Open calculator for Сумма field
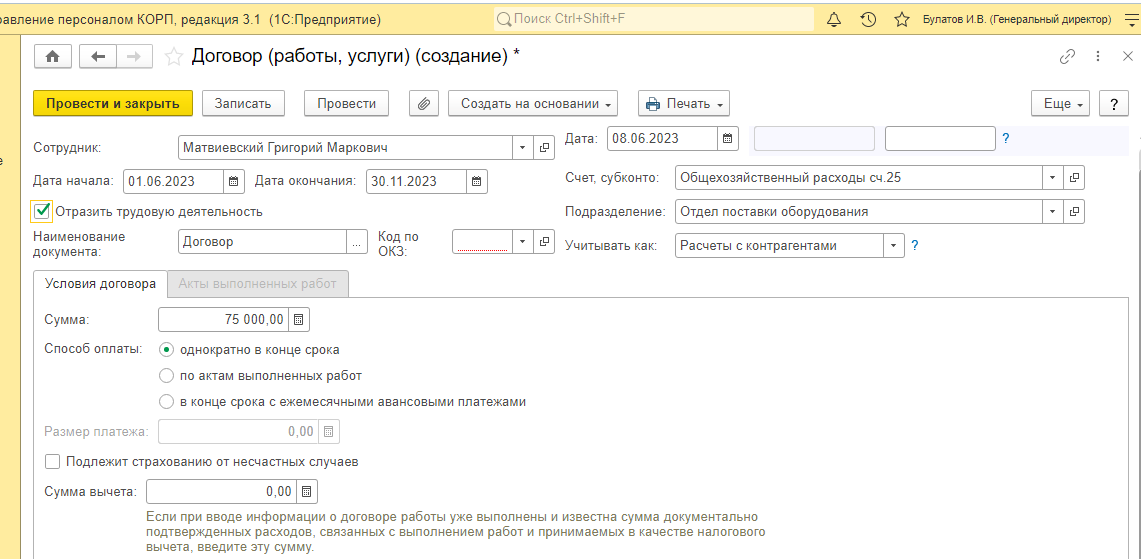1141x559 pixels. click(300, 320)
